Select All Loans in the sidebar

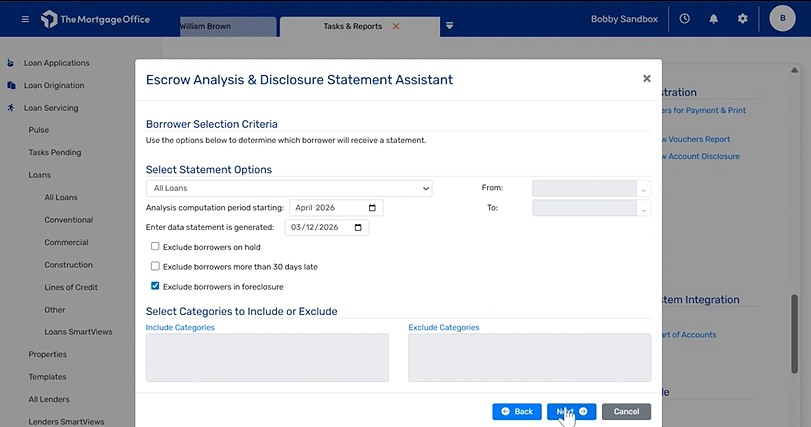click(x=61, y=197)
